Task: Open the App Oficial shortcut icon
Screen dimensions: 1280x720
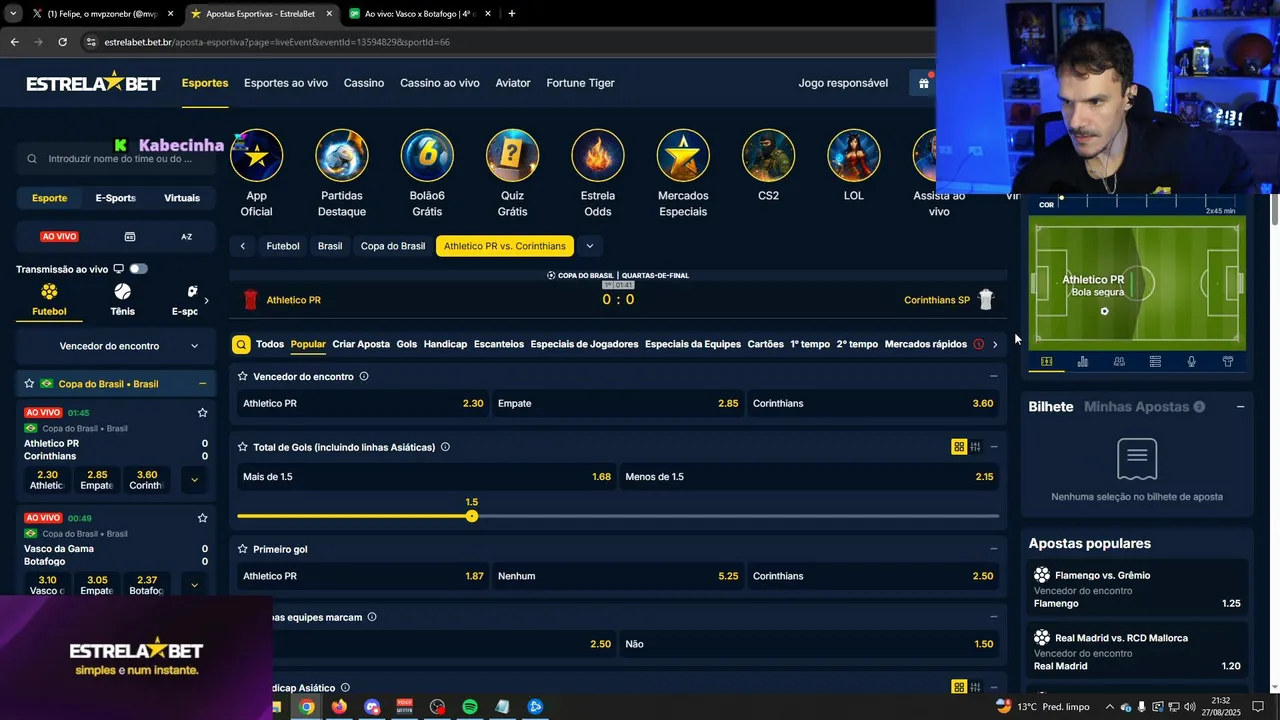Action: coord(257,155)
